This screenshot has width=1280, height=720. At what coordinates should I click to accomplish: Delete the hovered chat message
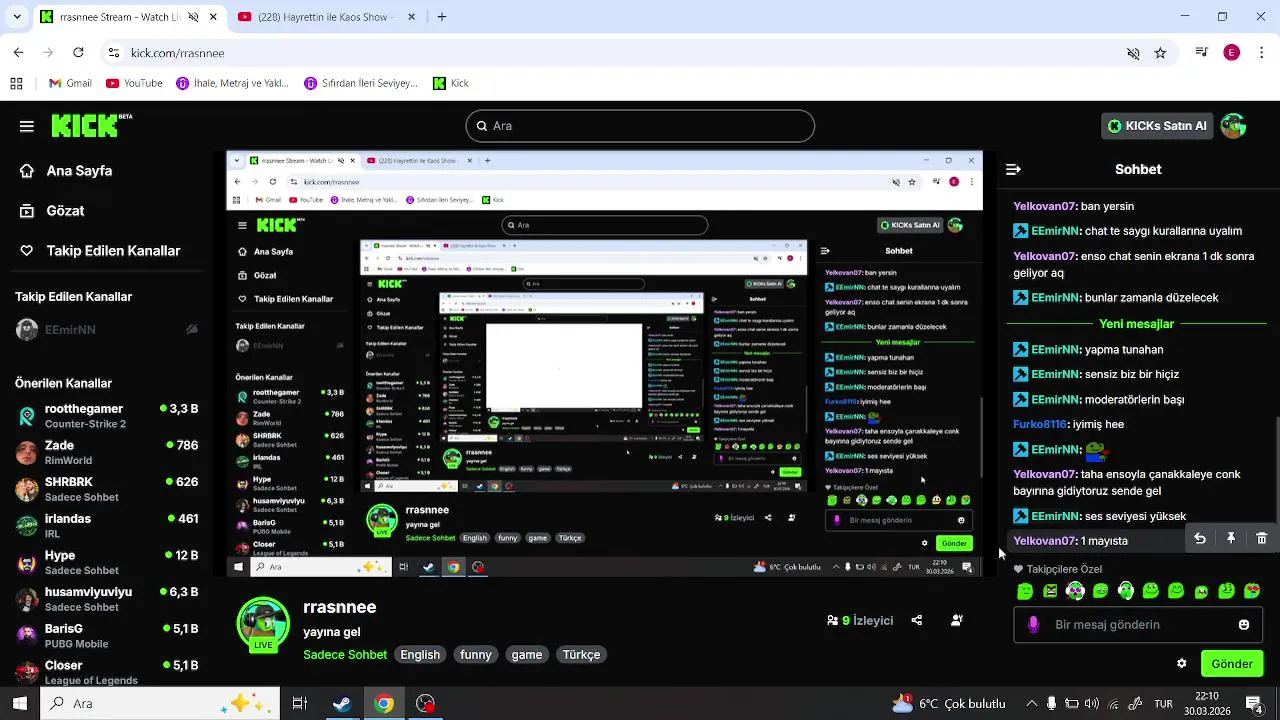tap(1262, 539)
